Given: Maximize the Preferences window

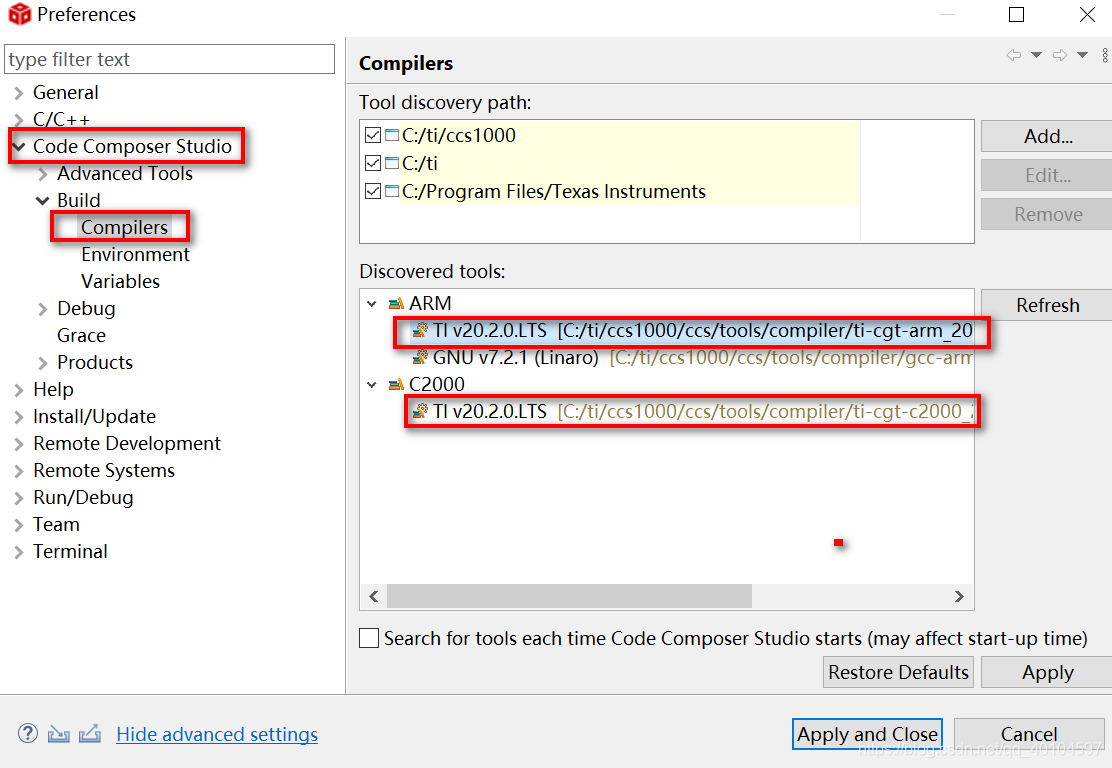Looking at the screenshot, I should 1016,14.
